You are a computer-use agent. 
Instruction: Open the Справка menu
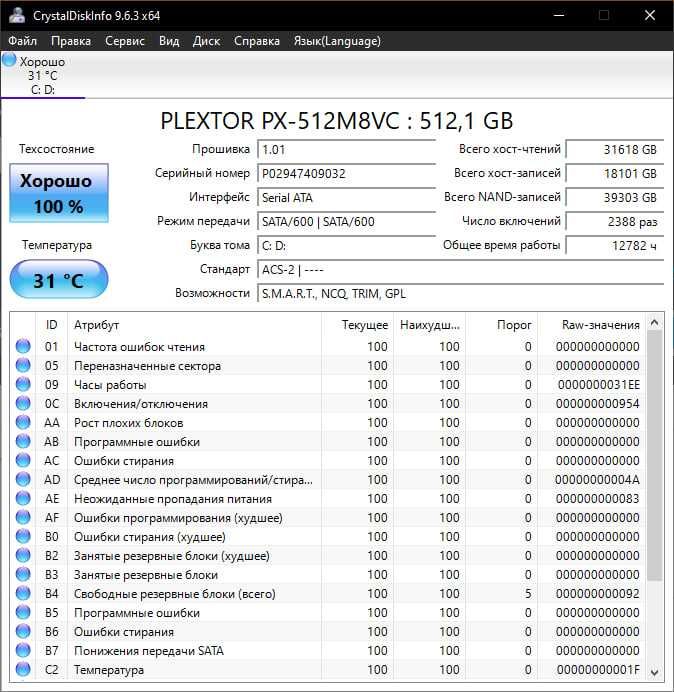(x=257, y=41)
